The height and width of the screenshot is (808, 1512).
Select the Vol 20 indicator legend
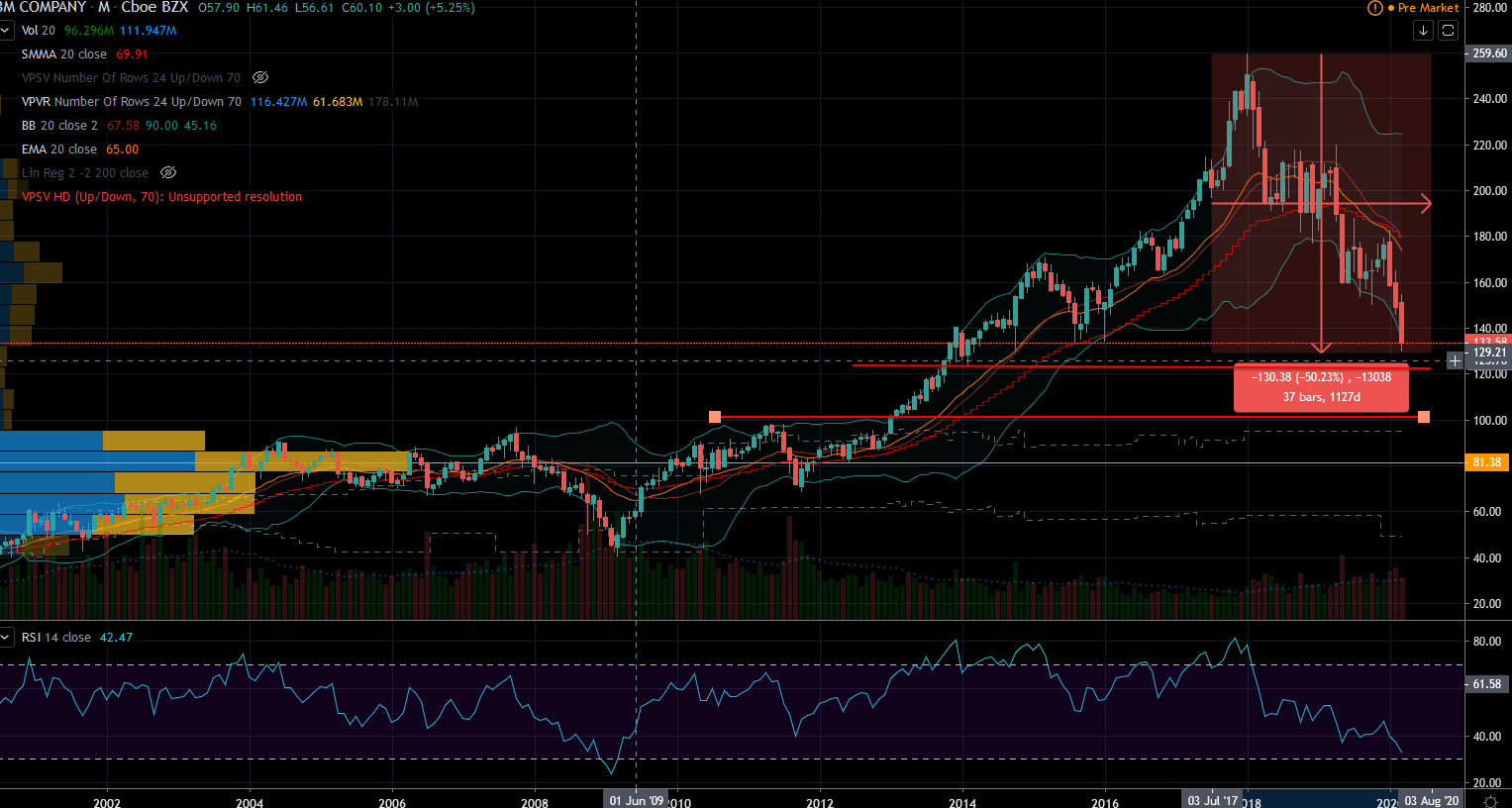[x=39, y=30]
